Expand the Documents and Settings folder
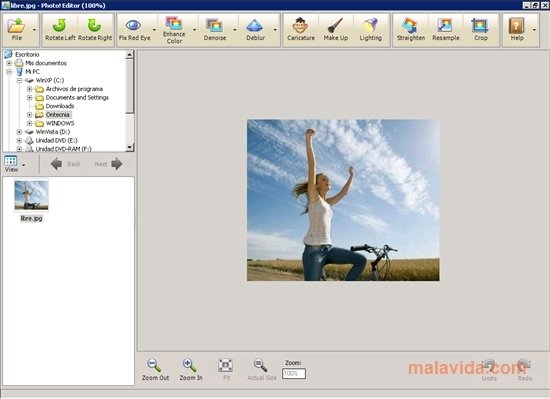Screen dimensions: 550x399 pyautogui.click(x=29, y=97)
